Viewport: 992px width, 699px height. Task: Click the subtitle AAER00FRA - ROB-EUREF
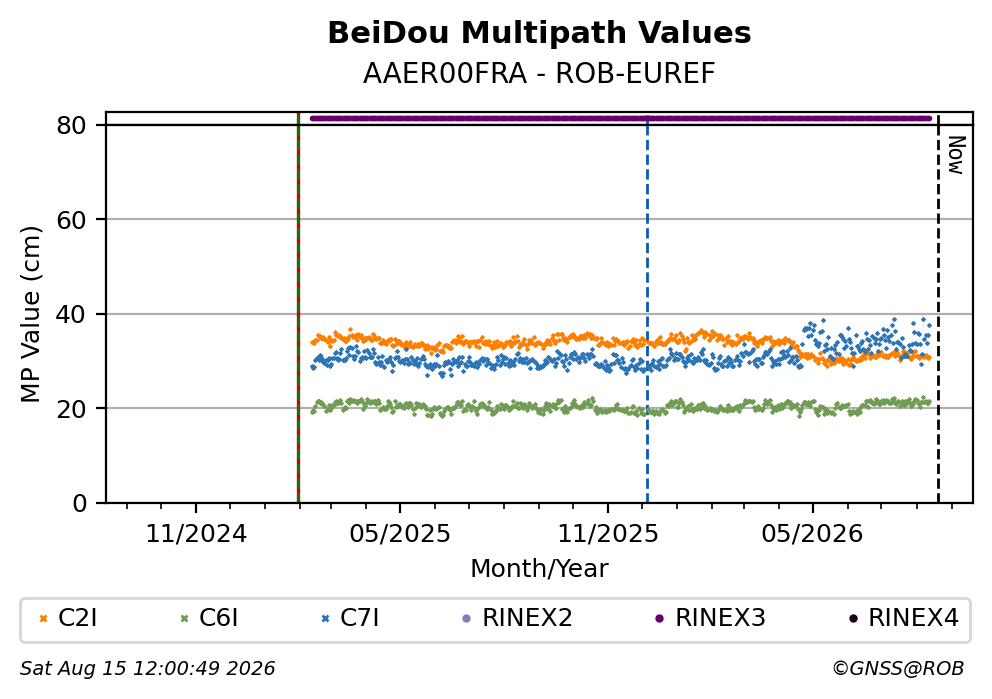539,74
